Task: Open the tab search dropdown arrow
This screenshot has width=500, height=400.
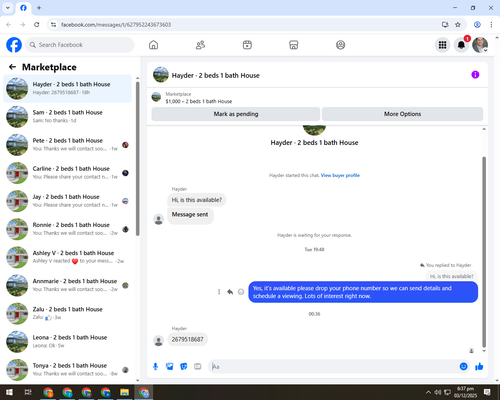Action: click(x=8, y=8)
